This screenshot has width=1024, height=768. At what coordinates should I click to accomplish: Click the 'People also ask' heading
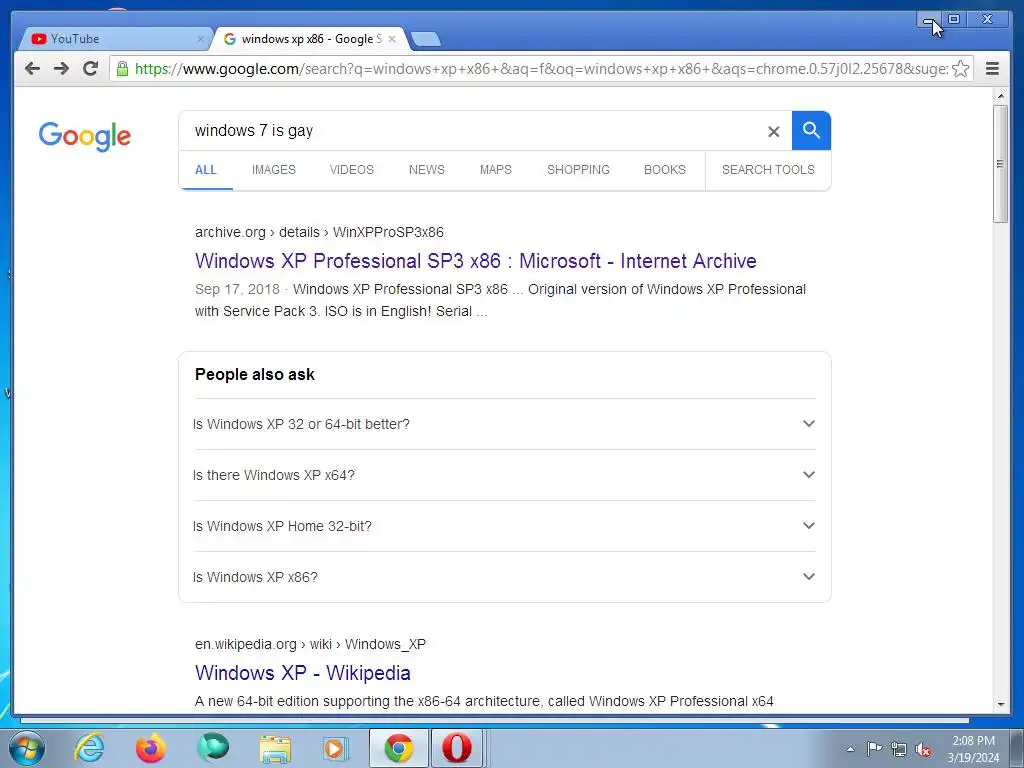point(255,374)
